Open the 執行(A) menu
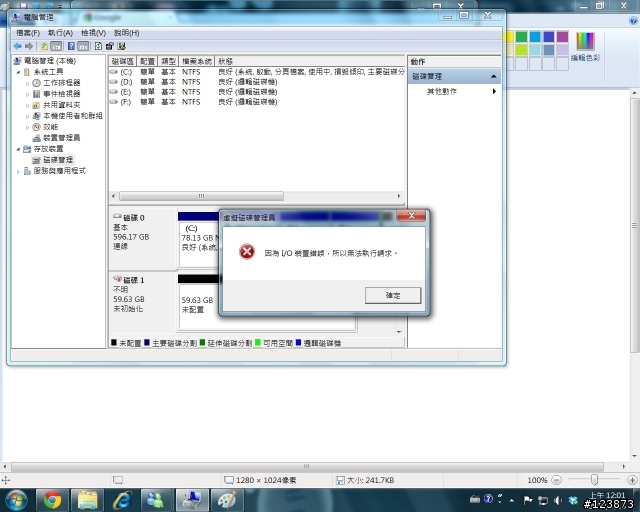Image resolution: width=640 pixels, height=512 pixels. coord(60,33)
